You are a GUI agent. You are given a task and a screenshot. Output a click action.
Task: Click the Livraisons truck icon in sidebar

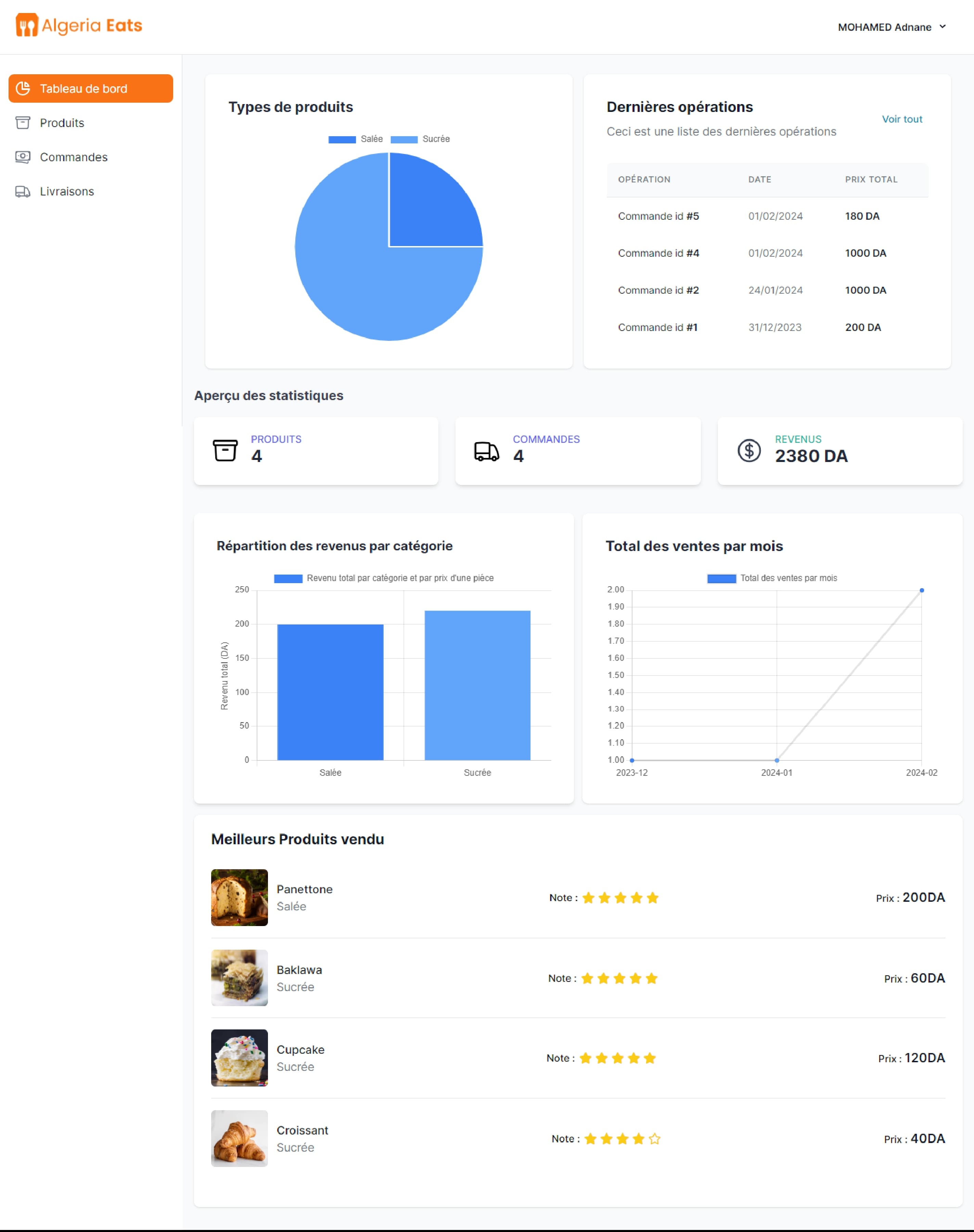pos(23,192)
